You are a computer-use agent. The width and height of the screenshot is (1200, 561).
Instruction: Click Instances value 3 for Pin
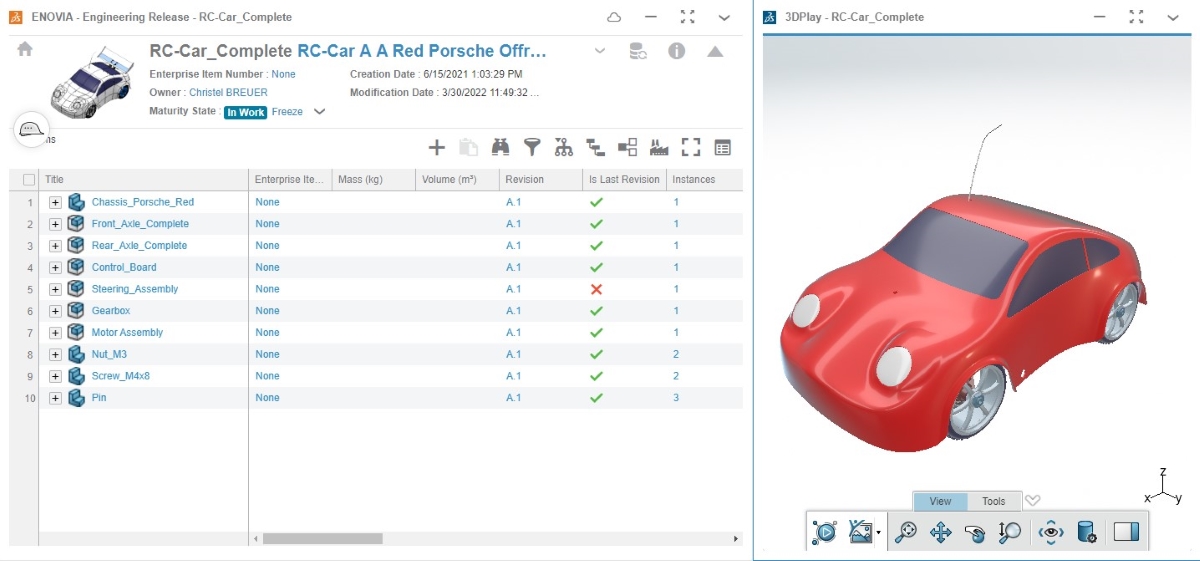coord(676,398)
